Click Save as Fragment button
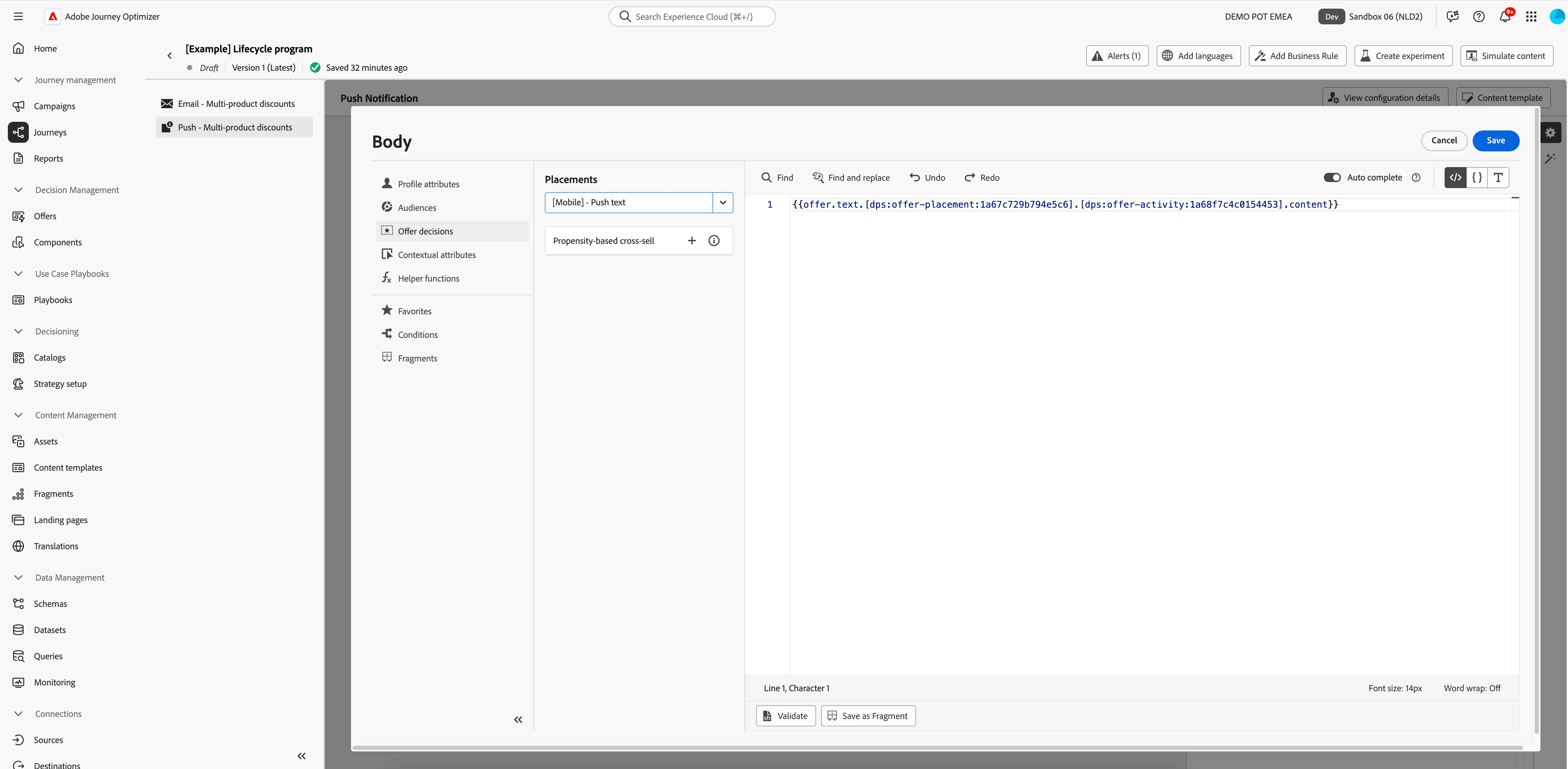1568x769 pixels. (x=868, y=716)
